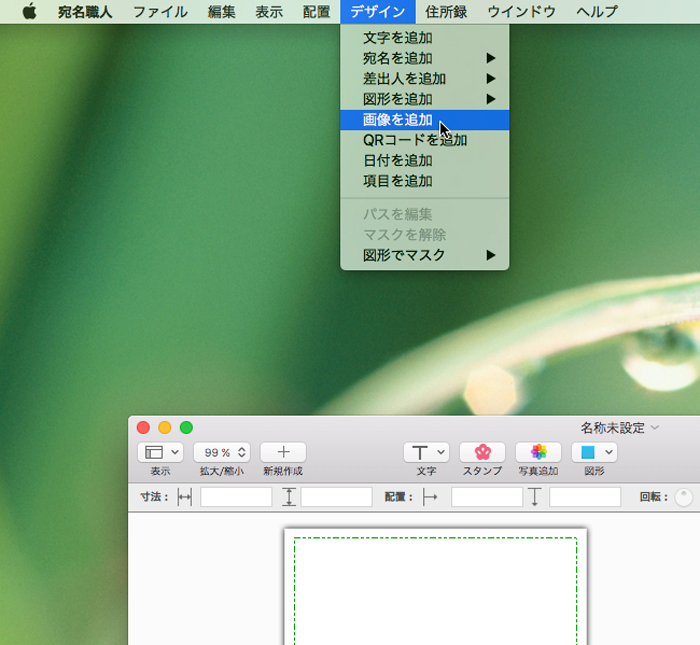Click the width dimension (寸法) input field
Viewport: 700px width, 645px height.
coord(236,497)
